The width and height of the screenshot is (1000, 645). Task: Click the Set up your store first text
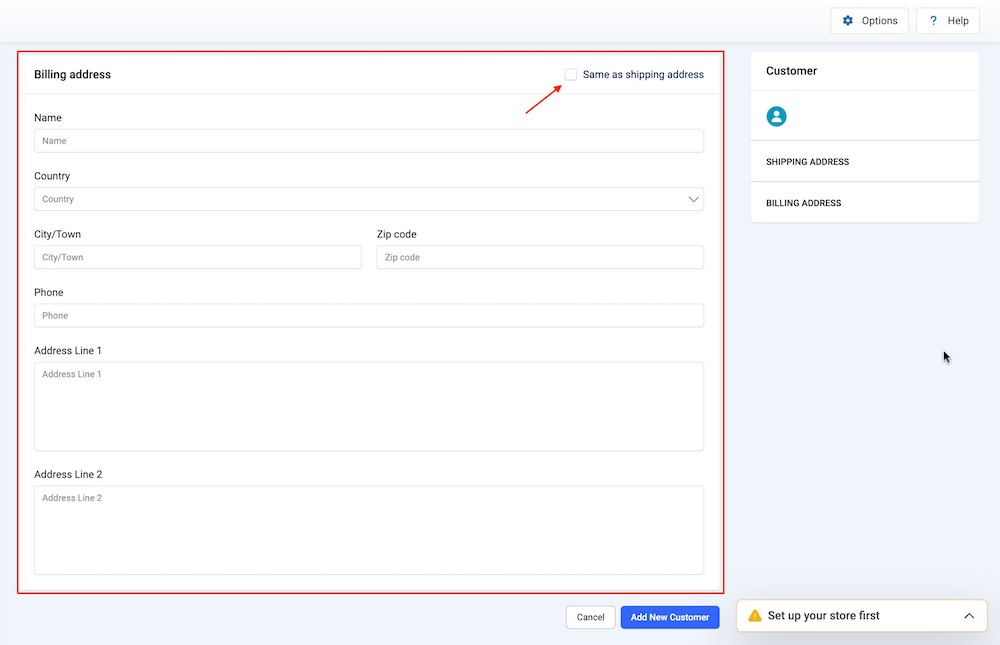[x=823, y=616]
